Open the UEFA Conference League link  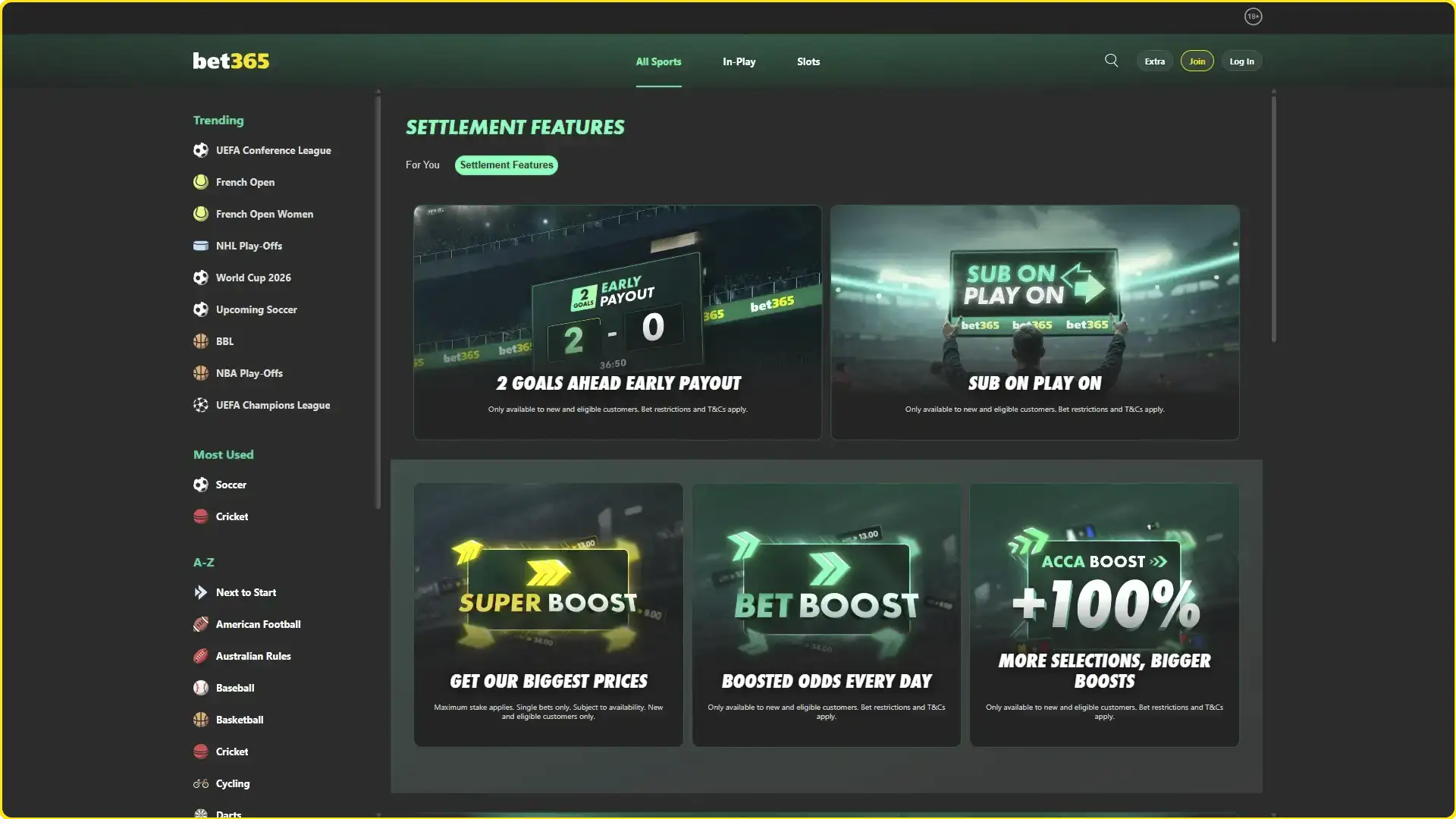point(273,150)
